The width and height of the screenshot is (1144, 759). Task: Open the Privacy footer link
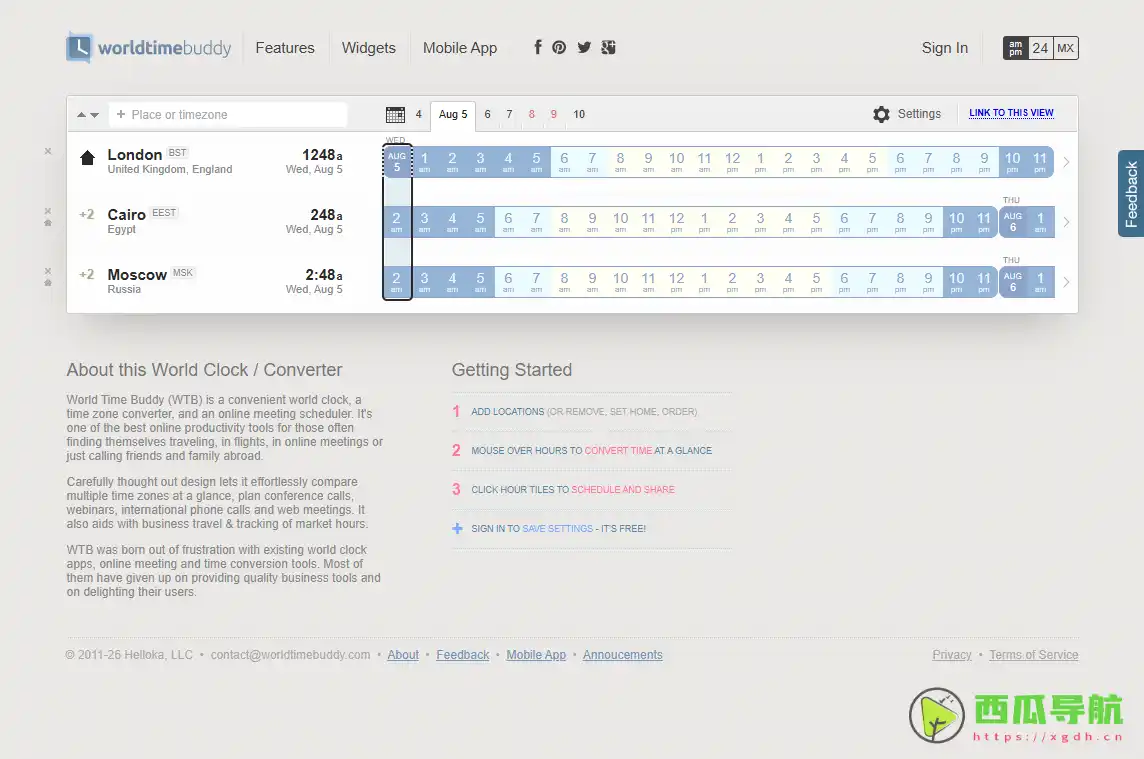point(952,655)
